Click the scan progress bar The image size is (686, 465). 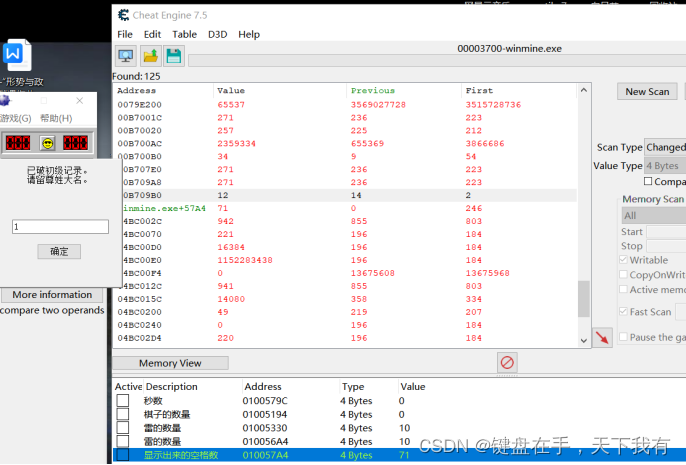pyautogui.click(x=437, y=60)
